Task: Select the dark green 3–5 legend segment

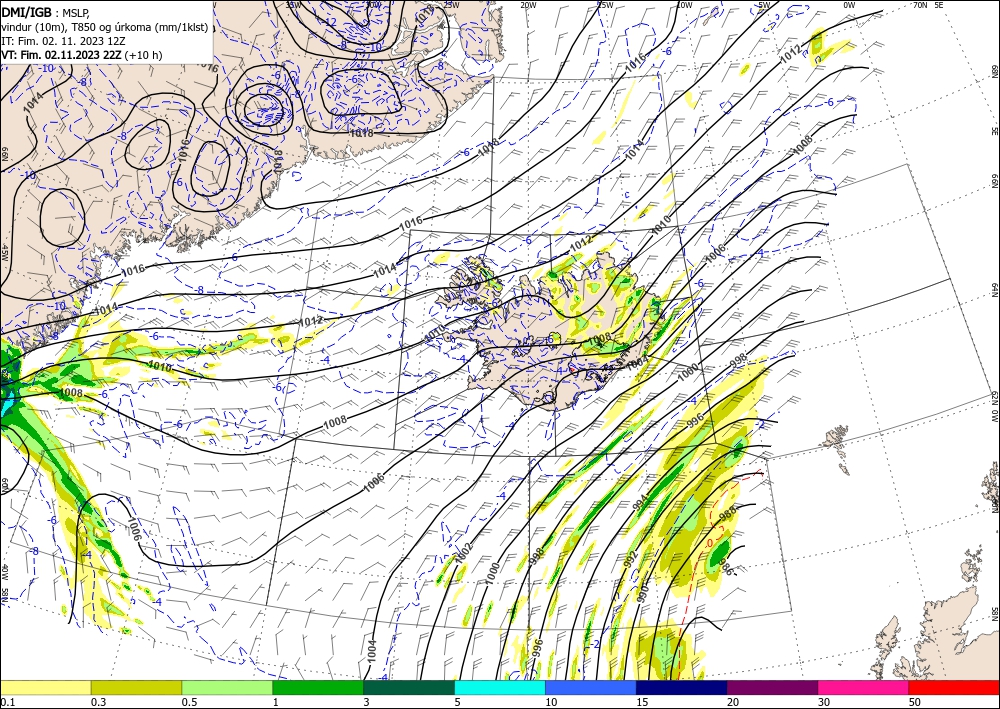Action: click(x=409, y=687)
